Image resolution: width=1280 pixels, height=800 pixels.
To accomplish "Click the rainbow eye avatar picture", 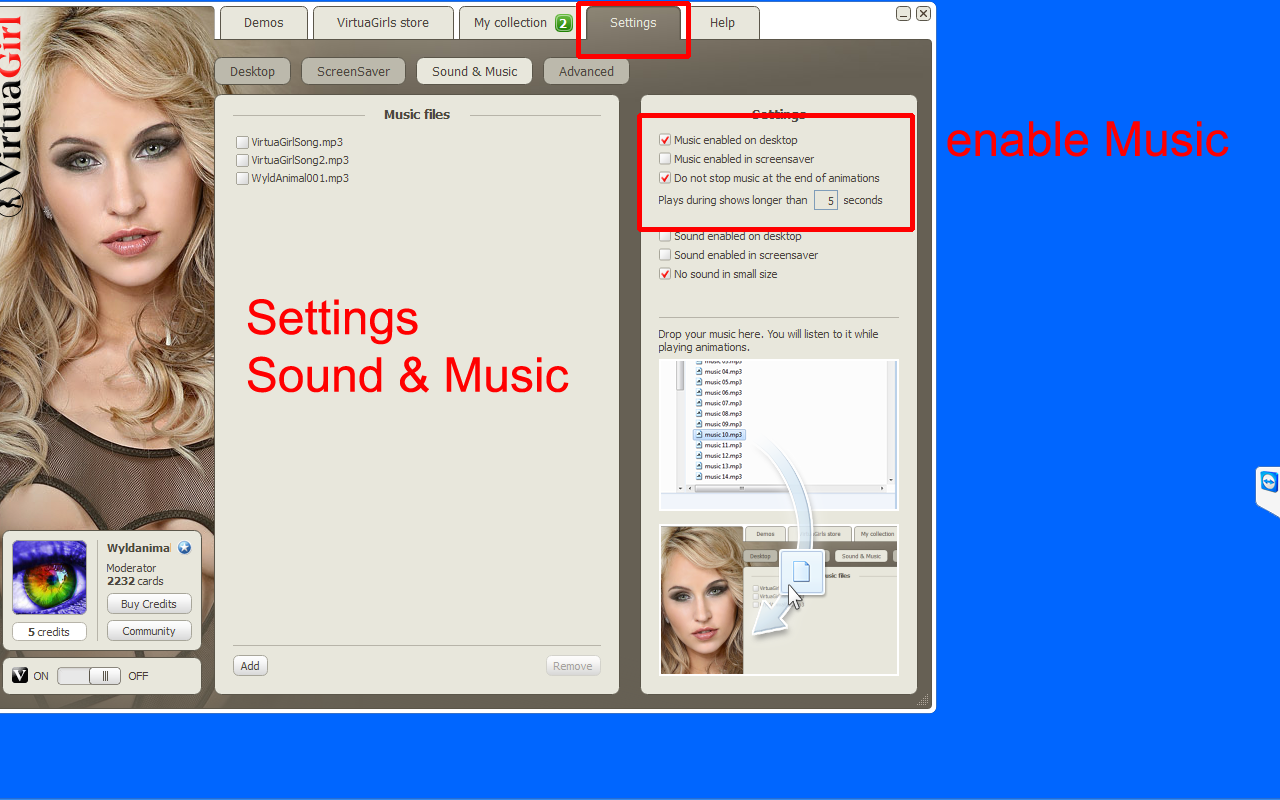I will coord(49,577).
